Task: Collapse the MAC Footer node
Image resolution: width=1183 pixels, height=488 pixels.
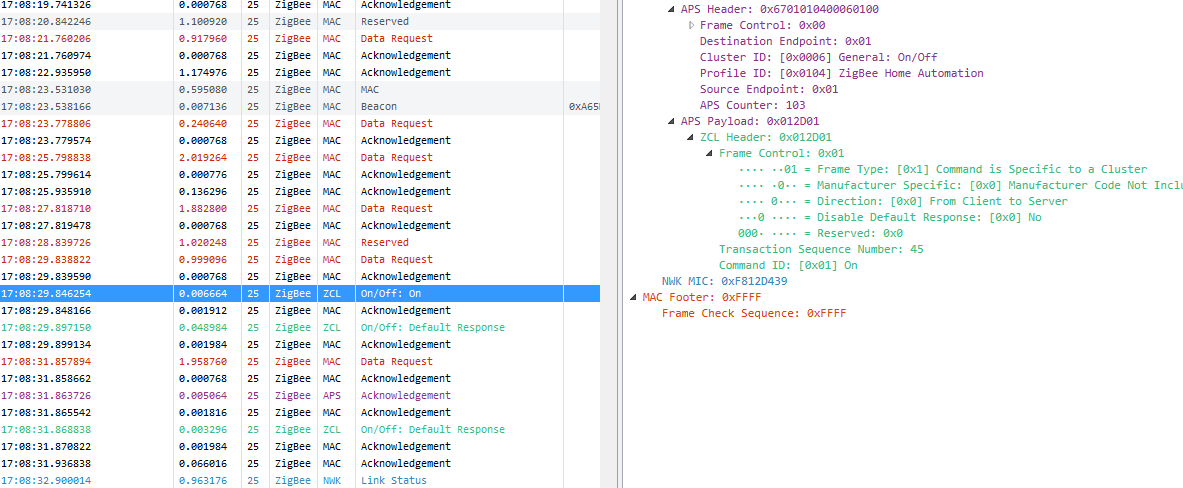Action: (633, 298)
